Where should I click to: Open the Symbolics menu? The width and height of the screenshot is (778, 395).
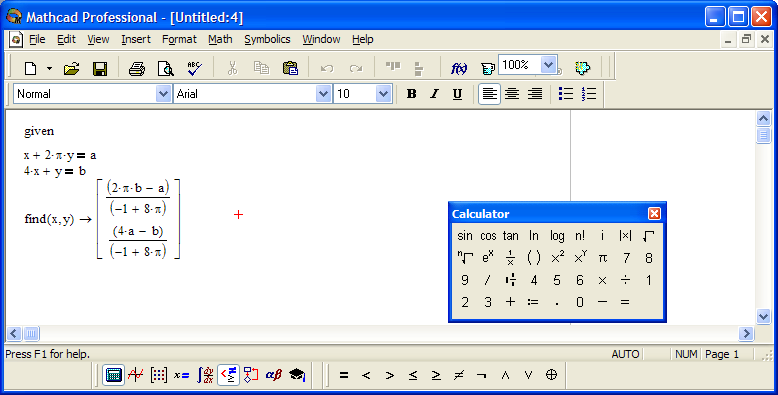click(267, 39)
